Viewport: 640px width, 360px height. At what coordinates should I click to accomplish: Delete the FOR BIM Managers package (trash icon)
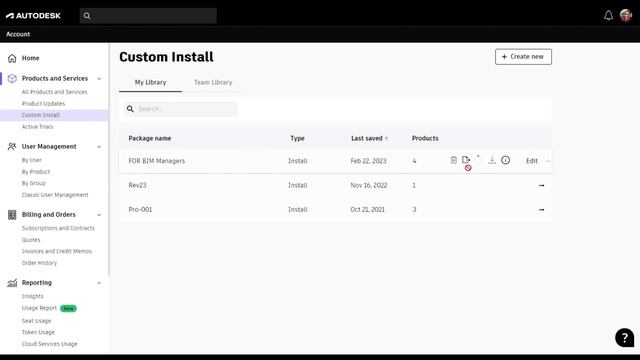[x=453, y=160]
